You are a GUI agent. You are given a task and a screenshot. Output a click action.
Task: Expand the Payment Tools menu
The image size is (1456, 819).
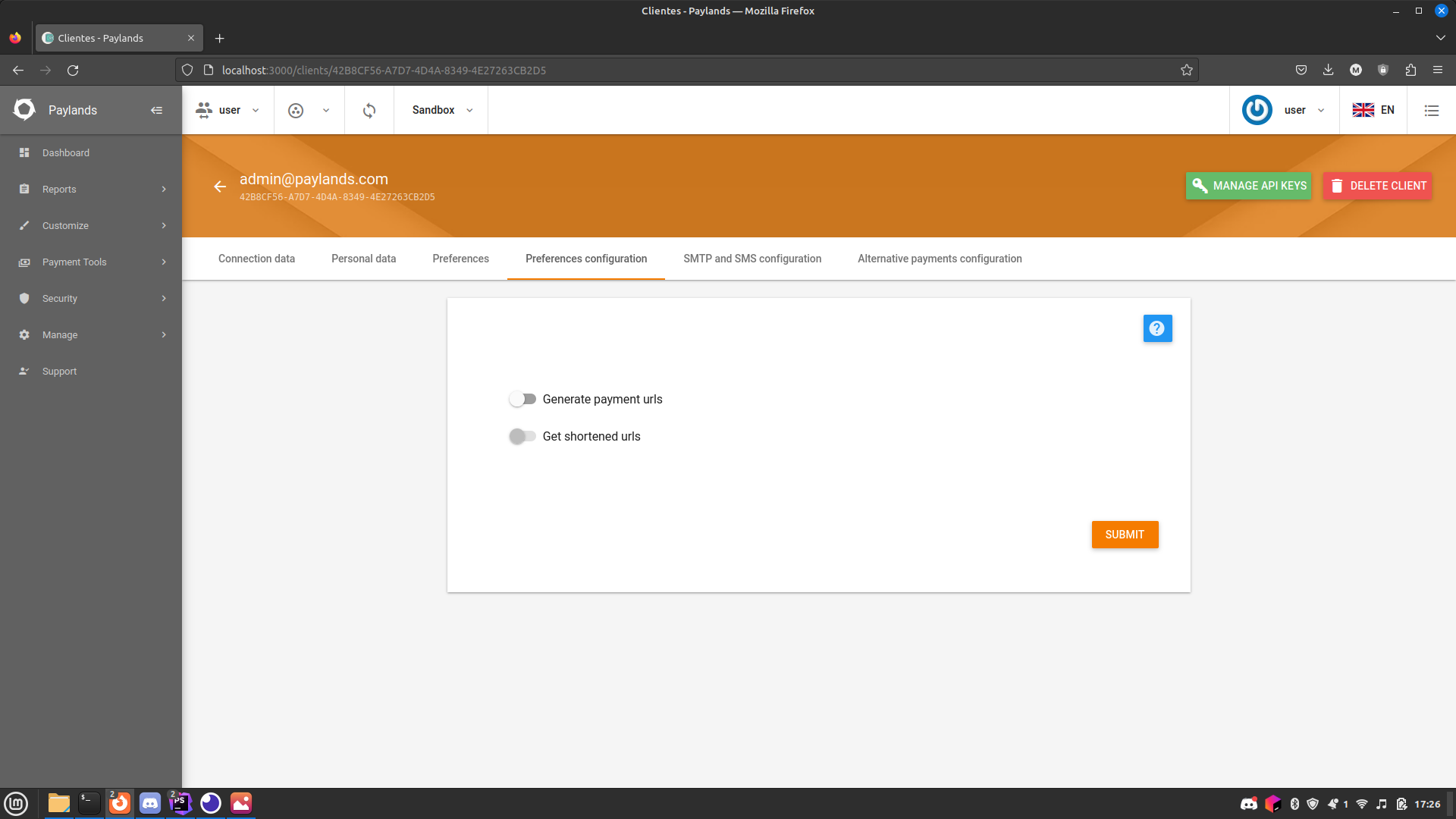click(91, 262)
